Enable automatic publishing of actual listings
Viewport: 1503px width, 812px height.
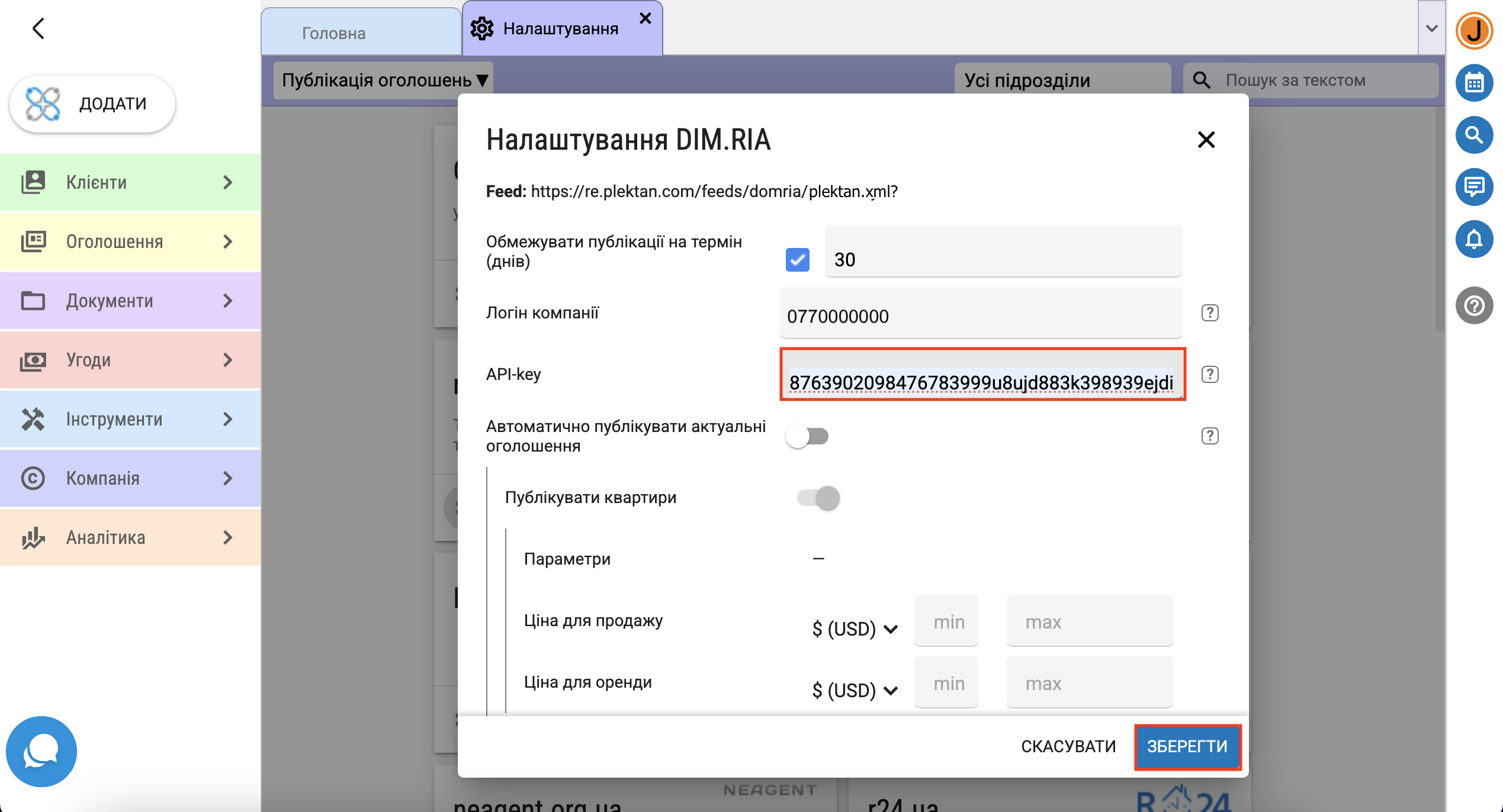807,436
